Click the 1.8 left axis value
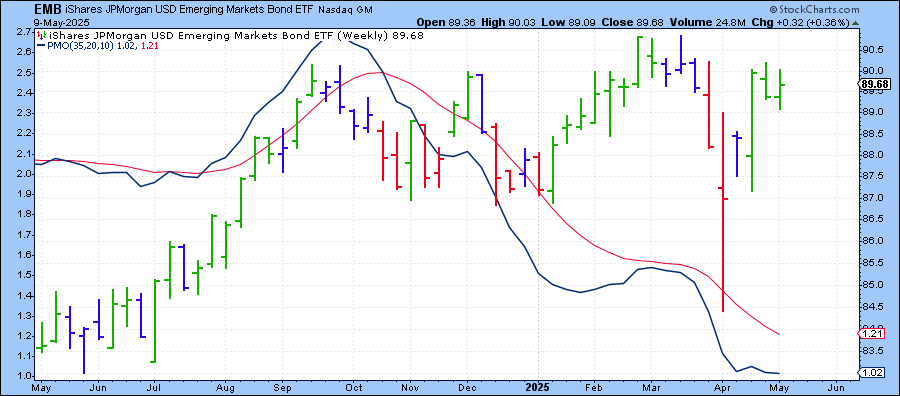The image size is (900, 396). tap(24, 215)
